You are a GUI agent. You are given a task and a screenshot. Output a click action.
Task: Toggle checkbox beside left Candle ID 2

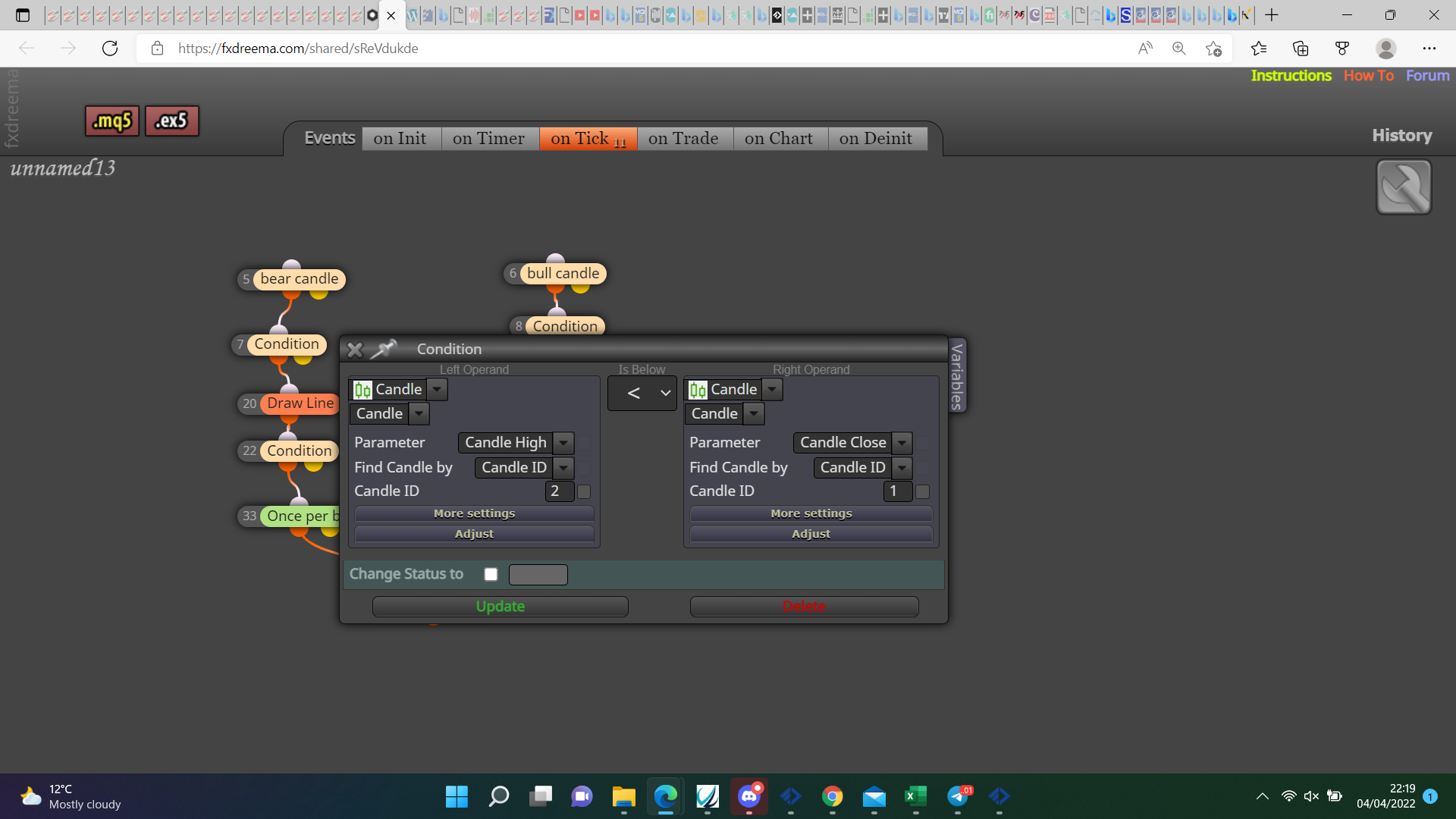coord(584,491)
